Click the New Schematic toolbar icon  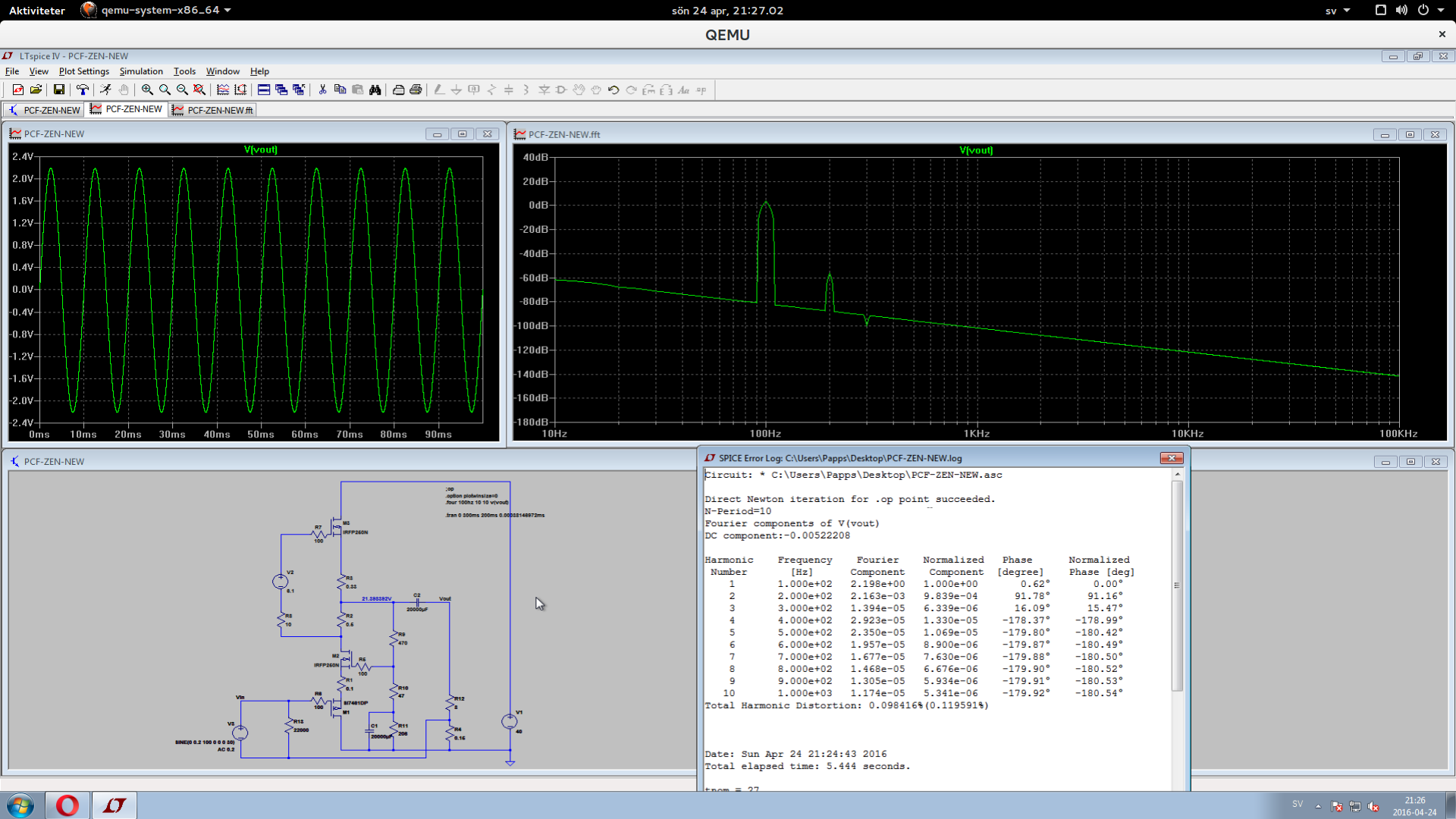17,89
